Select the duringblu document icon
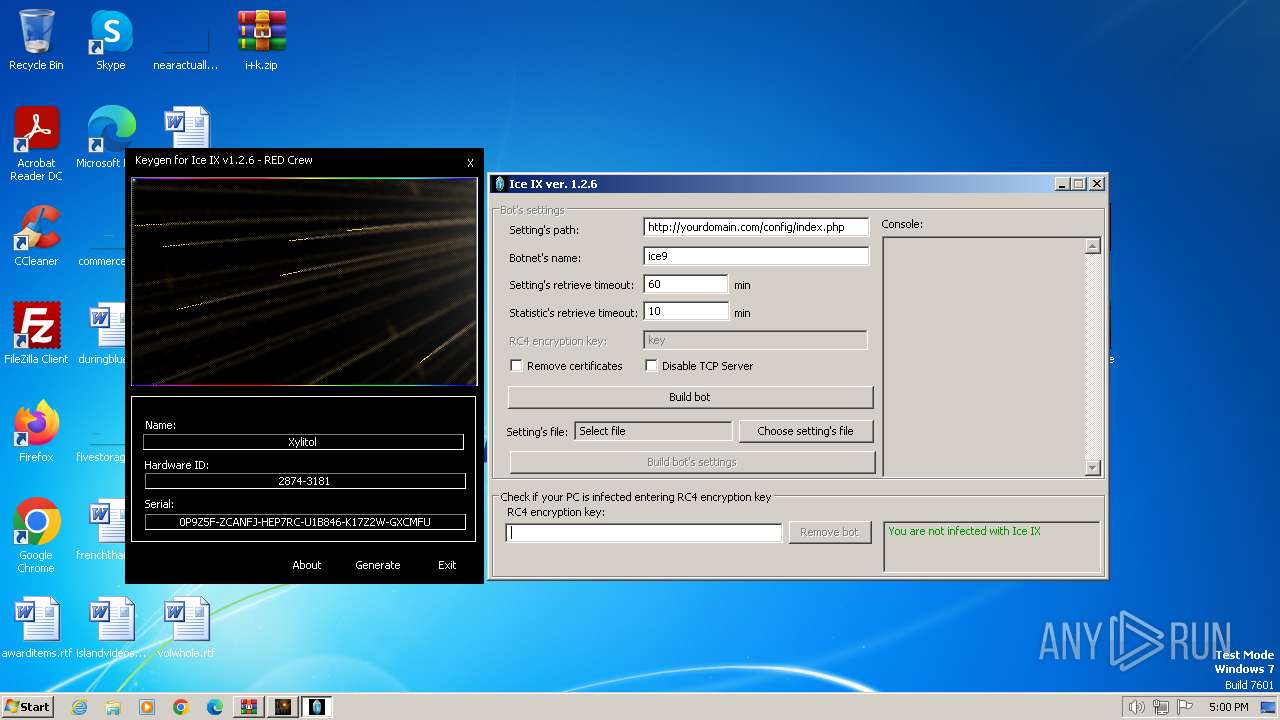Image resolution: width=1280 pixels, height=720 pixels. 101,334
